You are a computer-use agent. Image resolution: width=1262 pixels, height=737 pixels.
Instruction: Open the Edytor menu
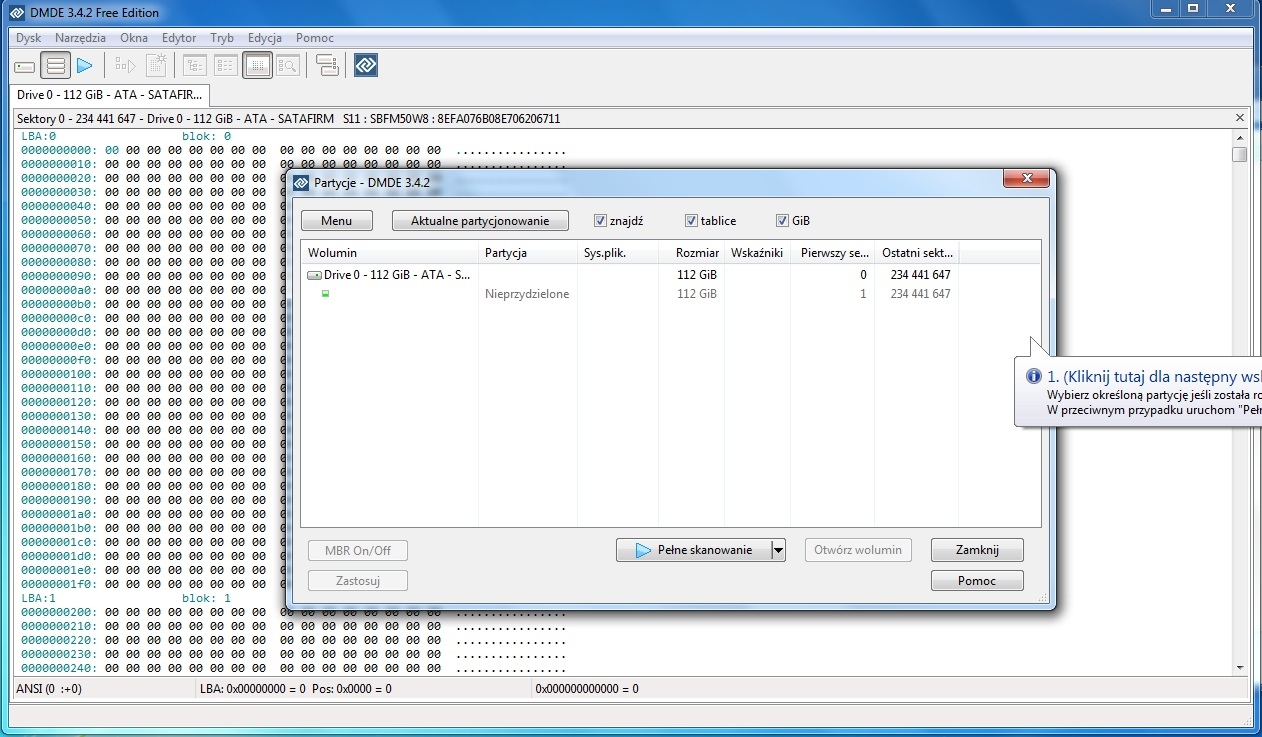click(179, 38)
